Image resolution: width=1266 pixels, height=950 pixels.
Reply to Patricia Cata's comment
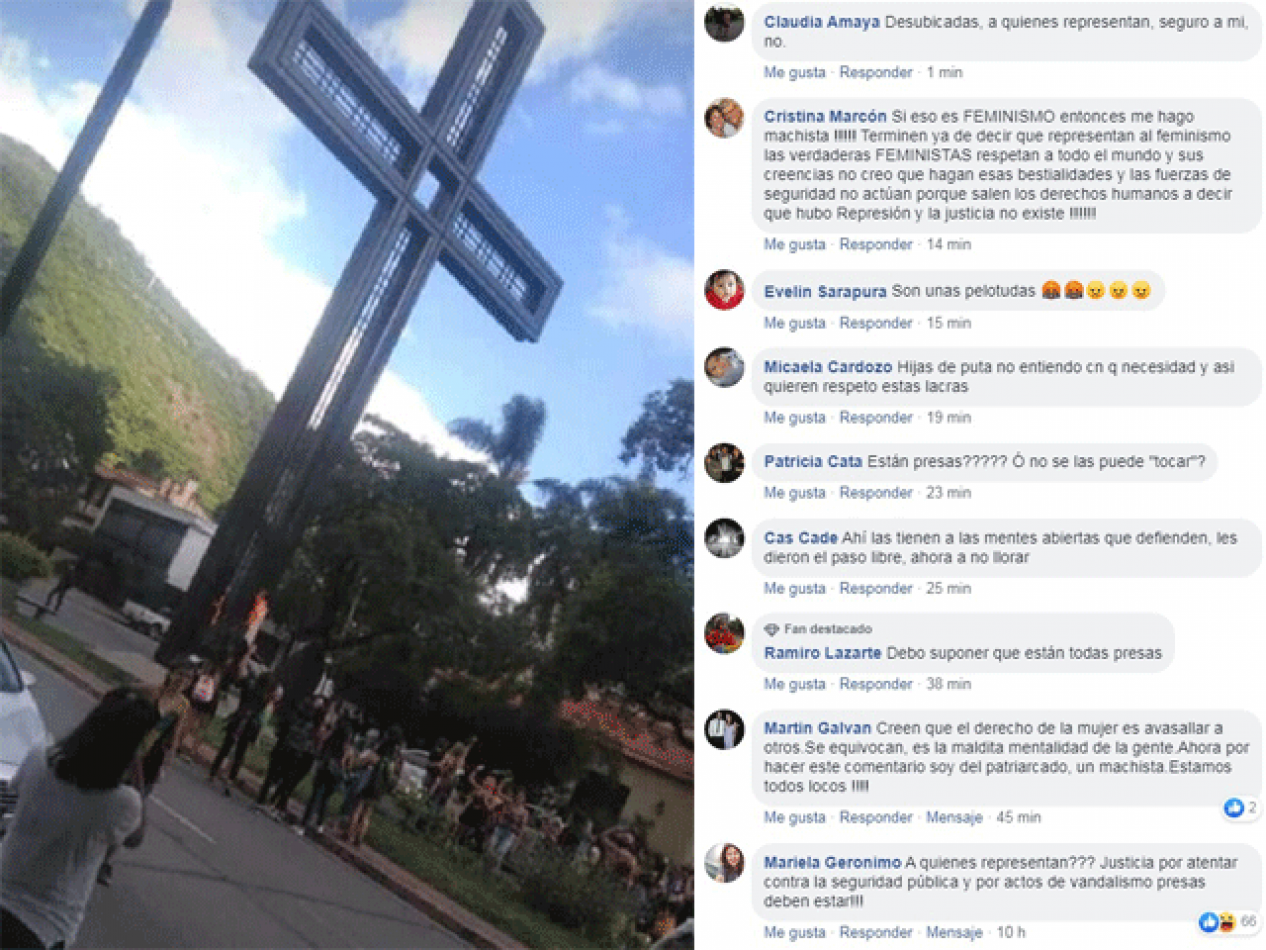876,492
